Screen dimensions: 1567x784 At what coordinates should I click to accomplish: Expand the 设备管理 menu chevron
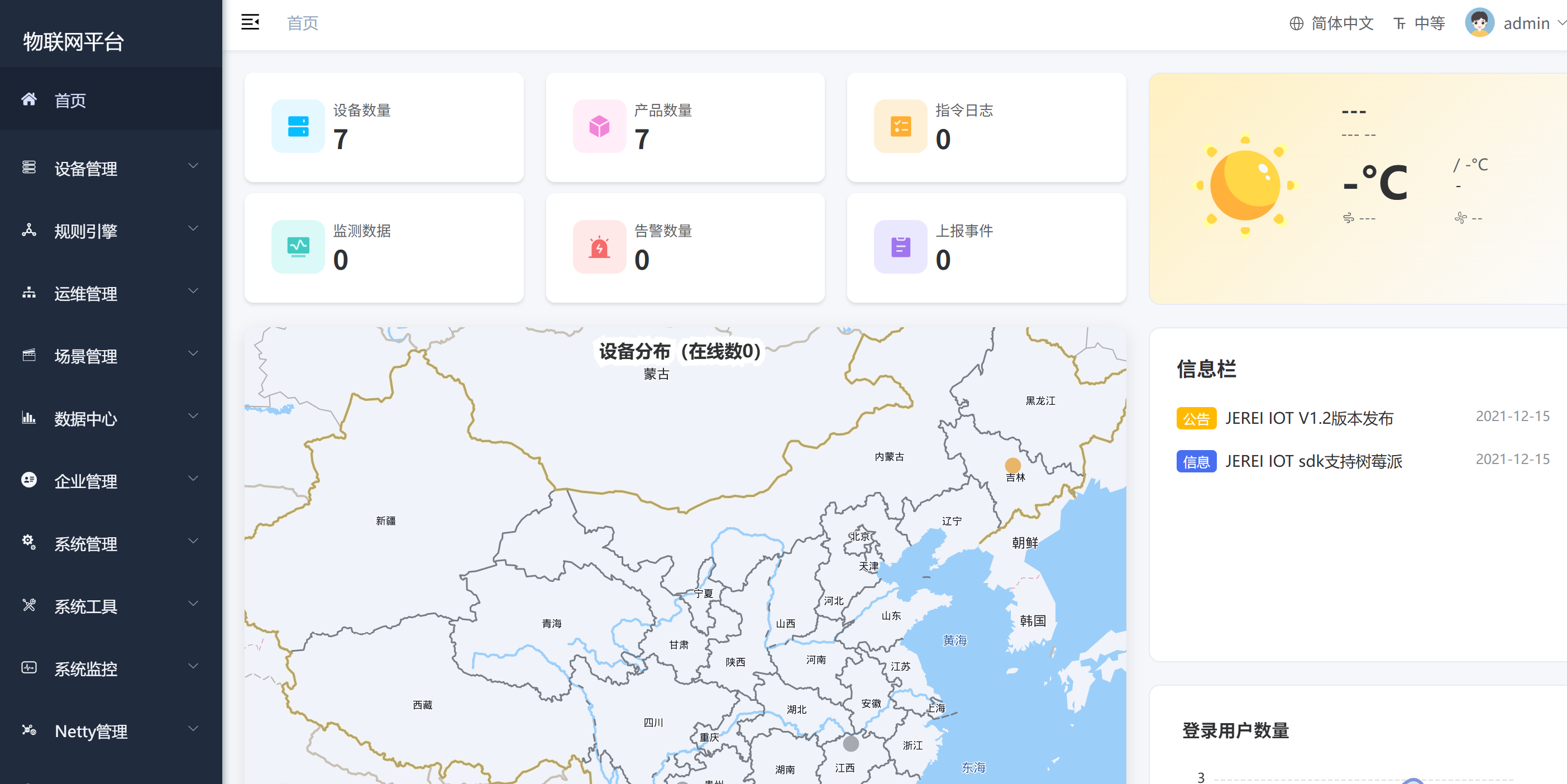193,165
